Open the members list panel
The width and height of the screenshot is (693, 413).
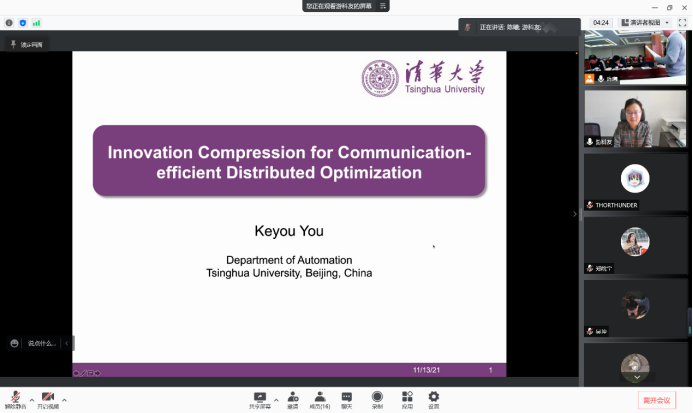pos(320,398)
